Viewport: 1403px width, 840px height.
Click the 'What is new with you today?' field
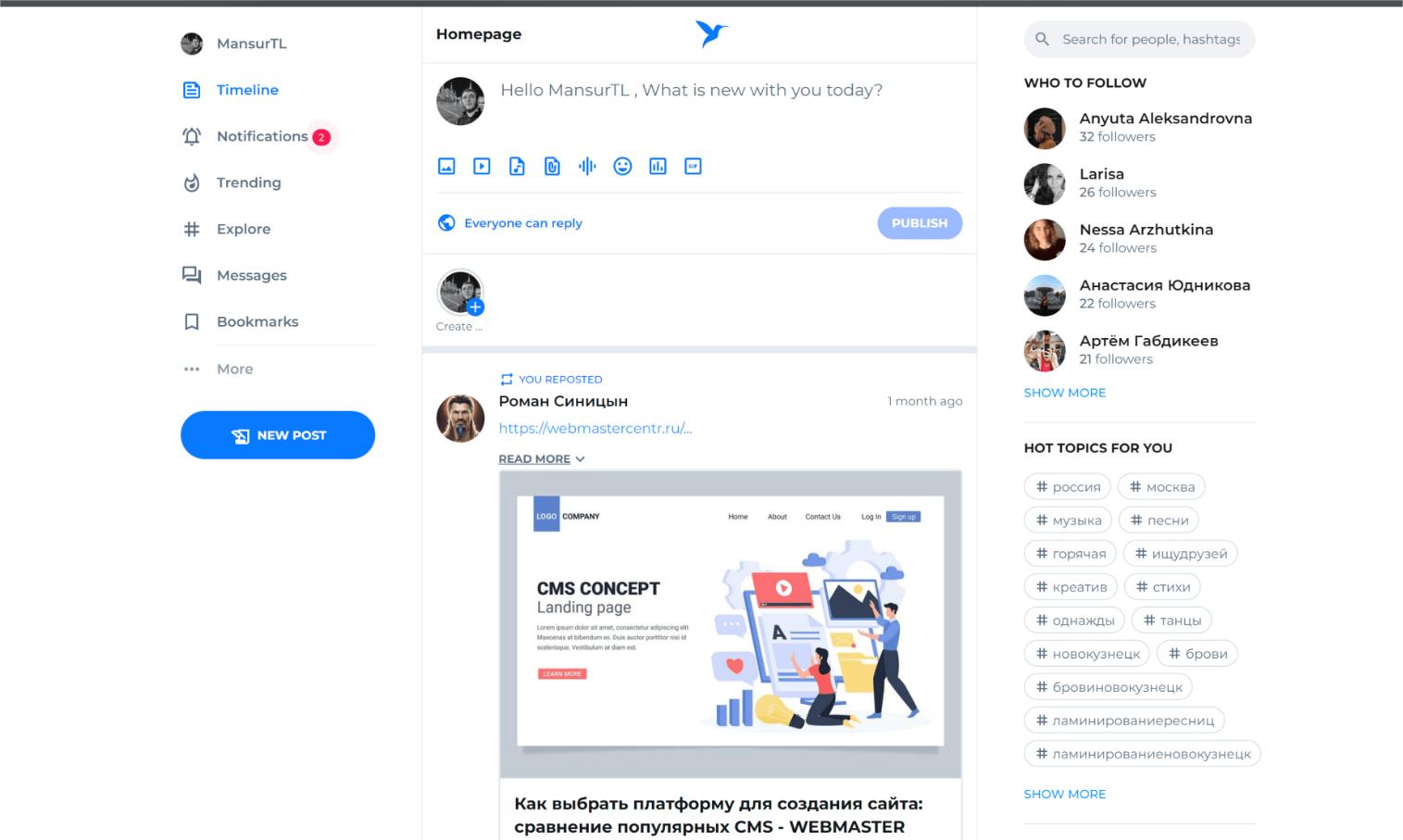coord(691,90)
